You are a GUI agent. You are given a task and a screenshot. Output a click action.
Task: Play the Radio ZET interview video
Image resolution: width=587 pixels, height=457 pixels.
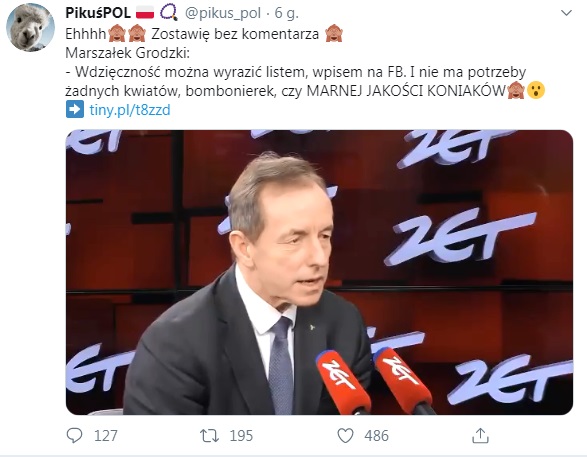point(319,272)
